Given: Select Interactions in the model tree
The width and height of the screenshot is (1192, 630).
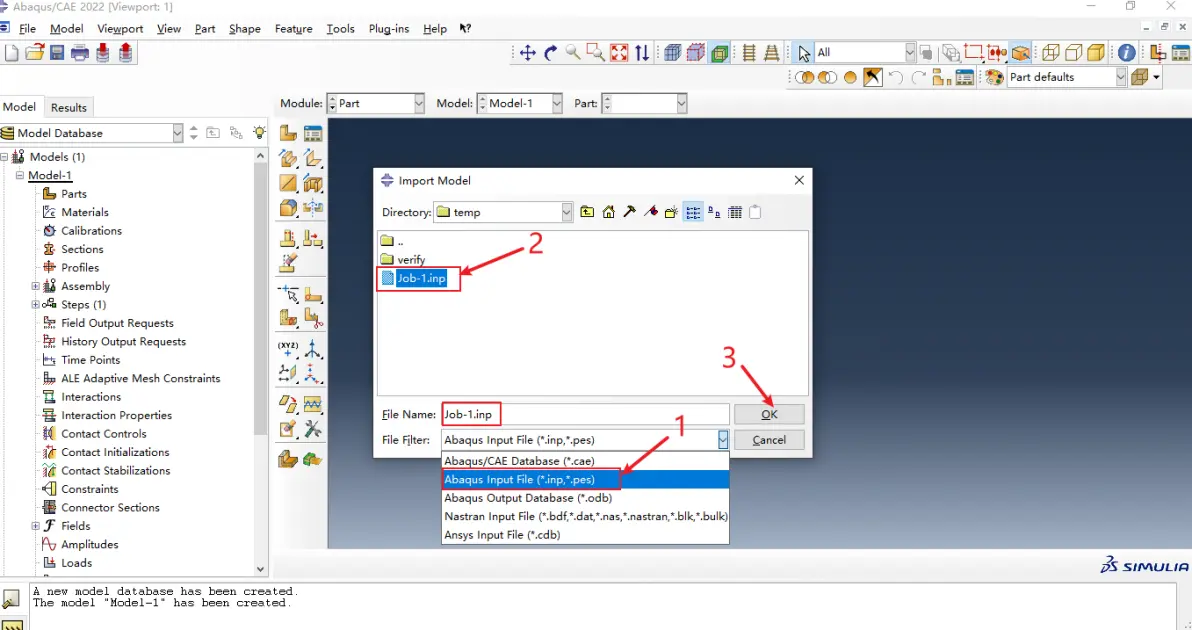Looking at the screenshot, I should pos(90,397).
